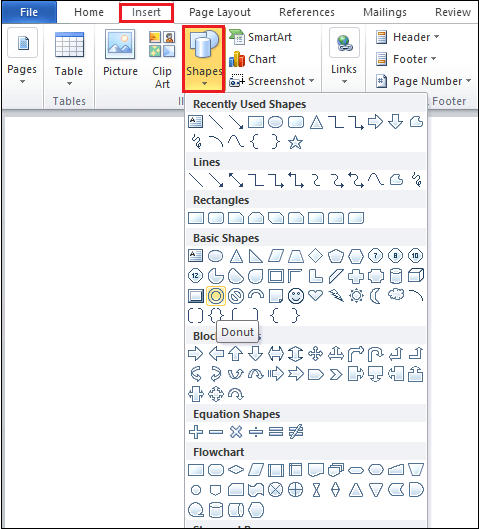This screenshot has width=479, height=529.
Task: Select the Donut shape in Basic Shapes
Action: 216,296
